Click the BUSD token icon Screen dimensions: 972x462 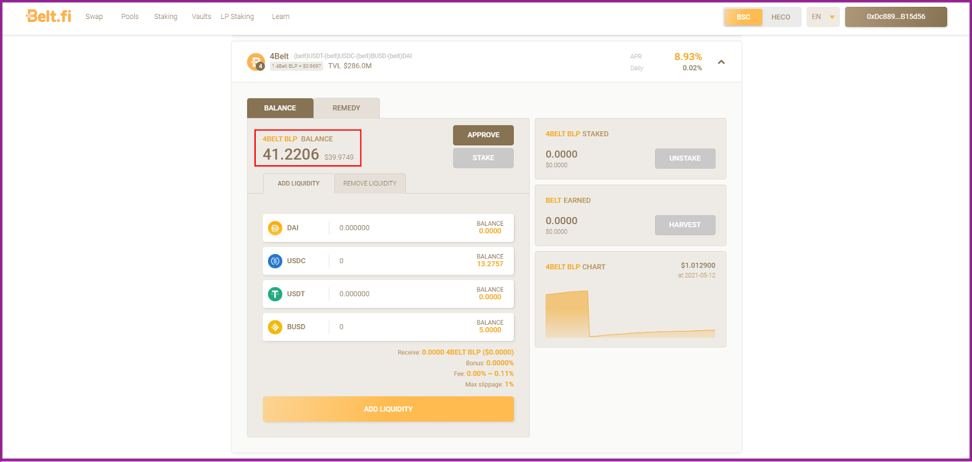[275, 327]
